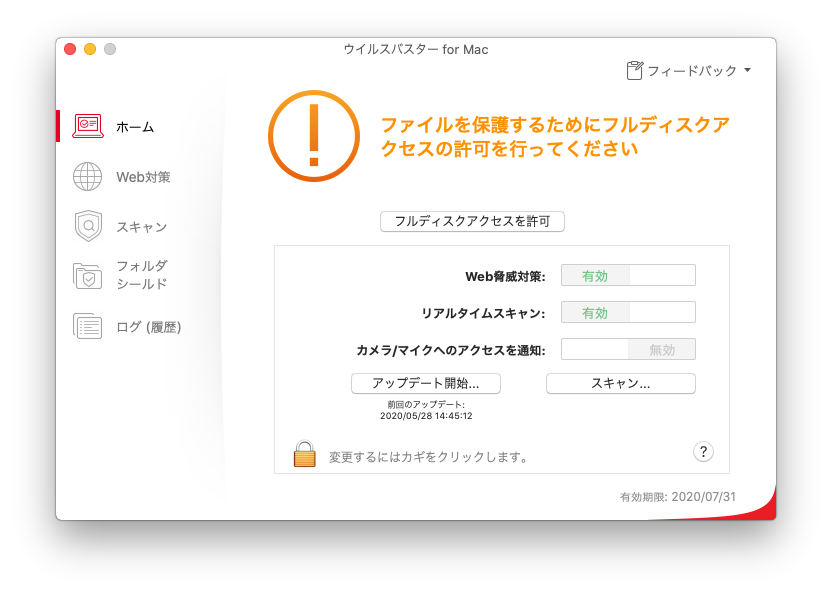Click the スキャン shield icon
The height and width of the screenshot is (594, 832).
click(89, 227)
